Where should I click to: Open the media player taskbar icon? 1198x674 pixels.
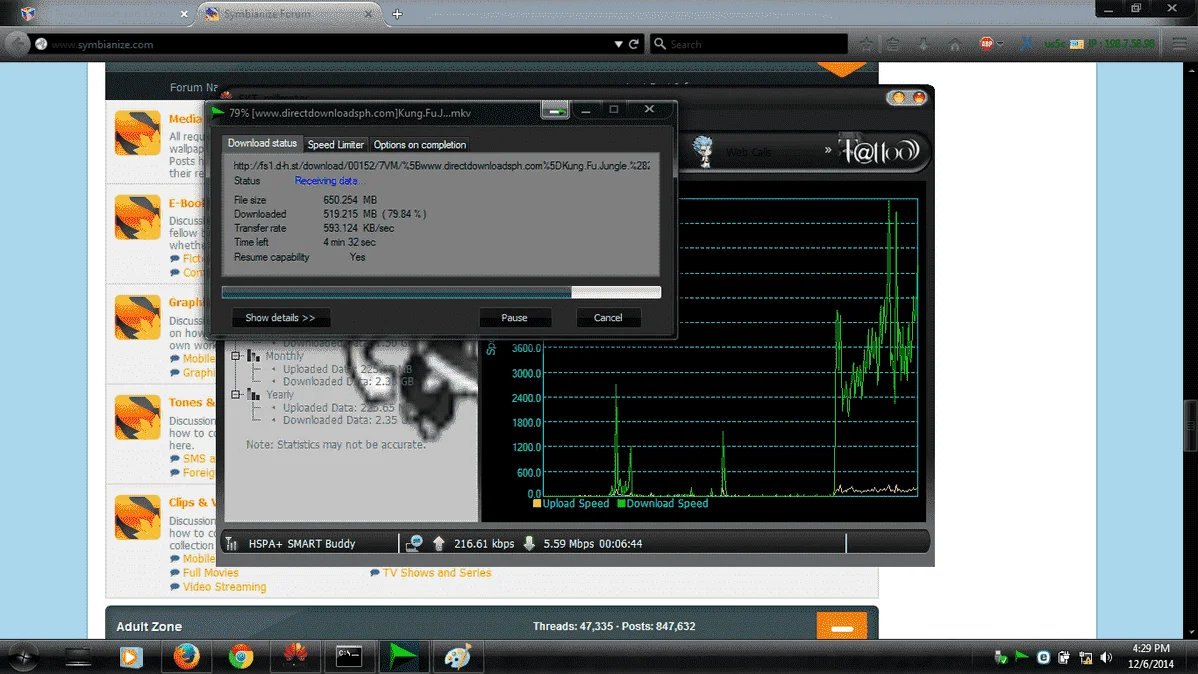click(x=131, y=656)
